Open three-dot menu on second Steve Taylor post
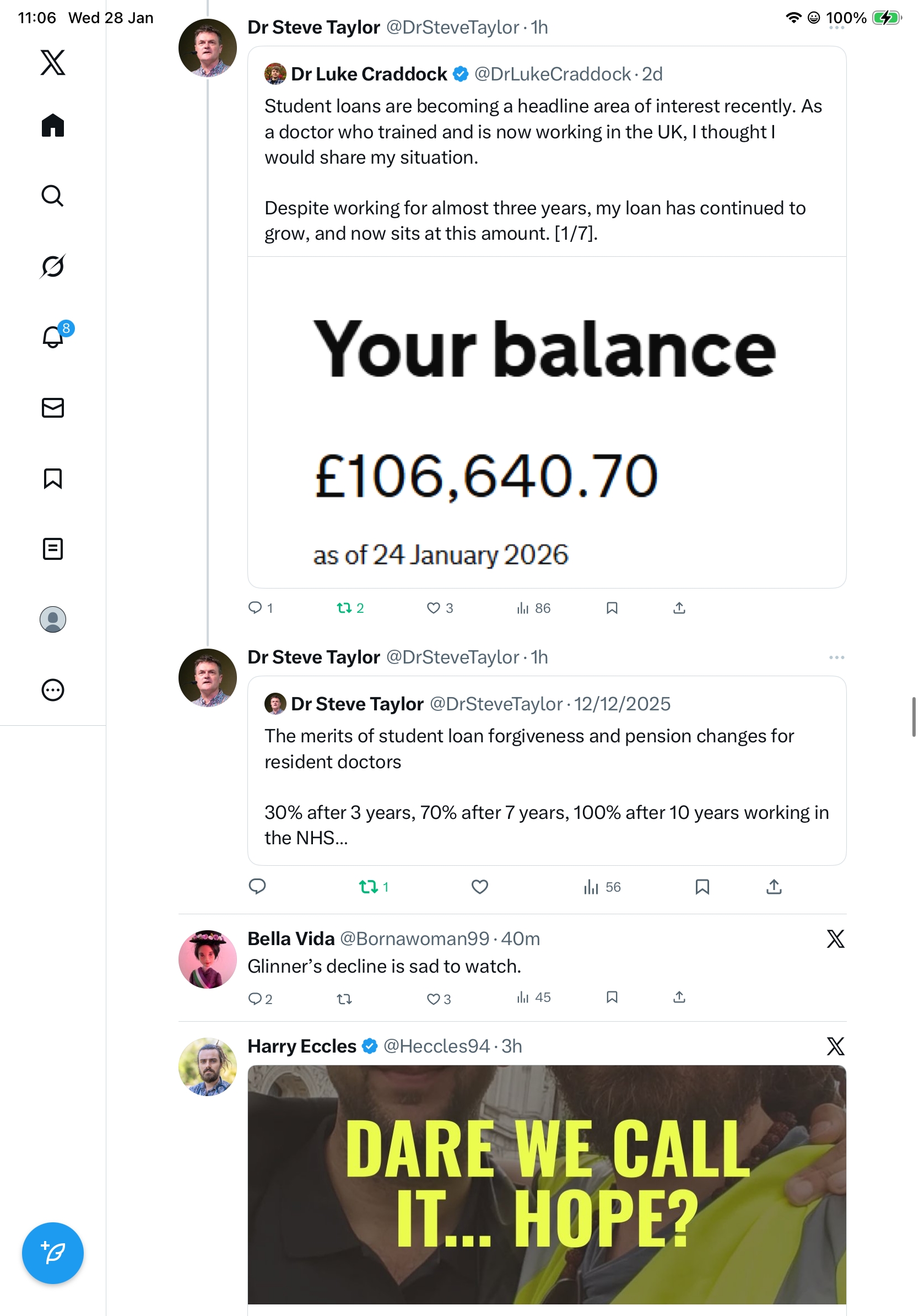 click(x=836, y=657)
